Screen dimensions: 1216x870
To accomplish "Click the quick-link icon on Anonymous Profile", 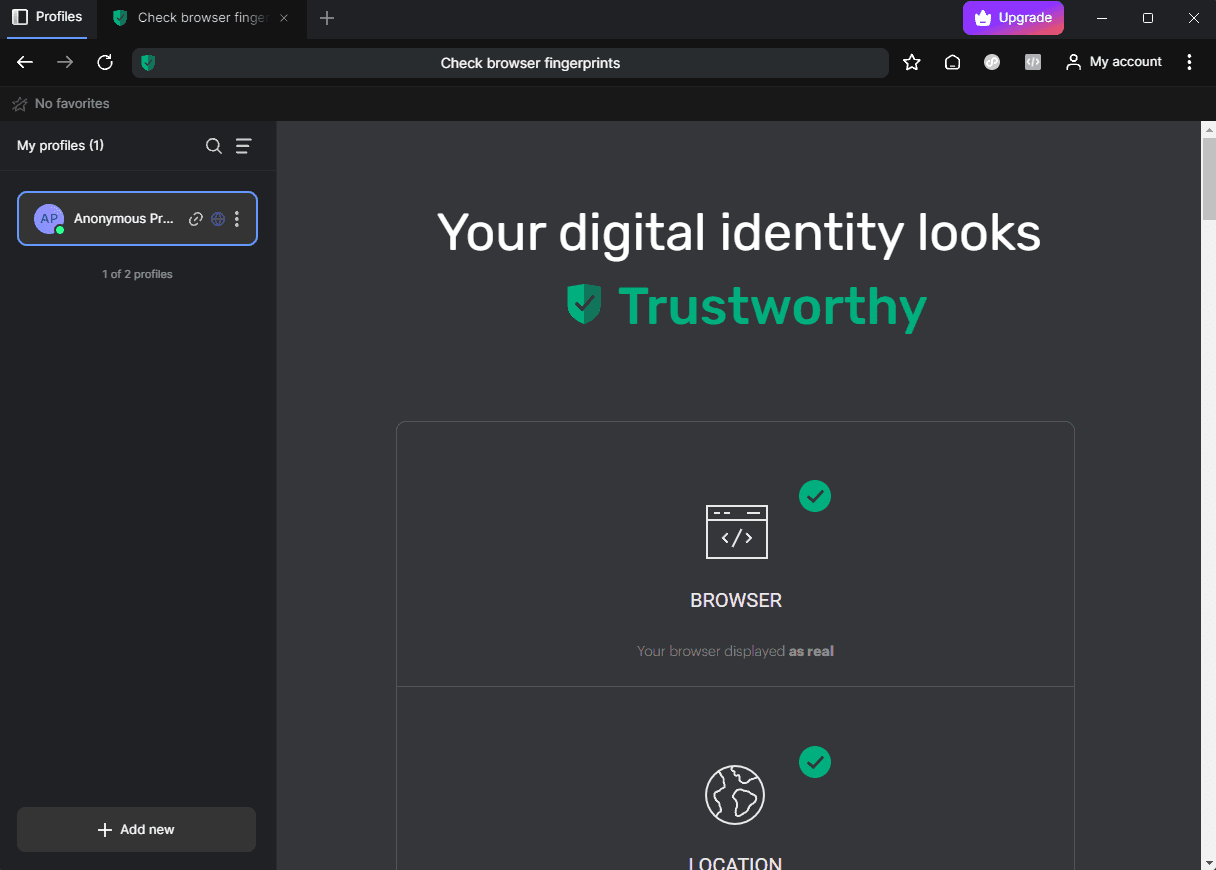I will pyautogui.click(x=196, y=218).
